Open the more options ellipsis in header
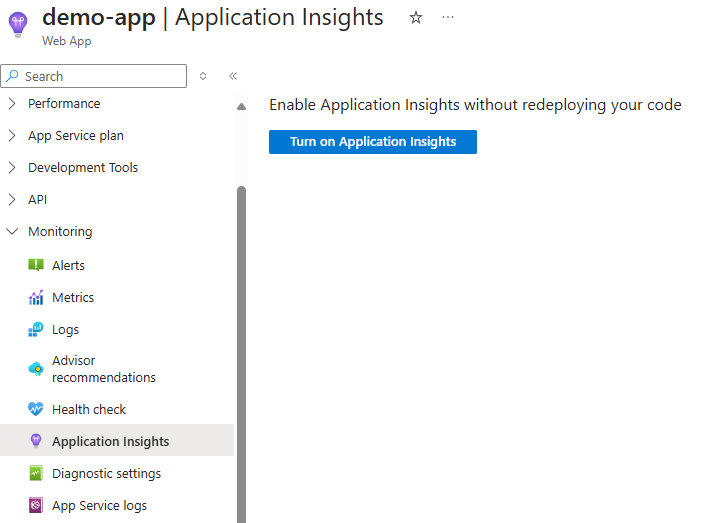This screenshot has width=726, height=523. (x=448, y=18)
